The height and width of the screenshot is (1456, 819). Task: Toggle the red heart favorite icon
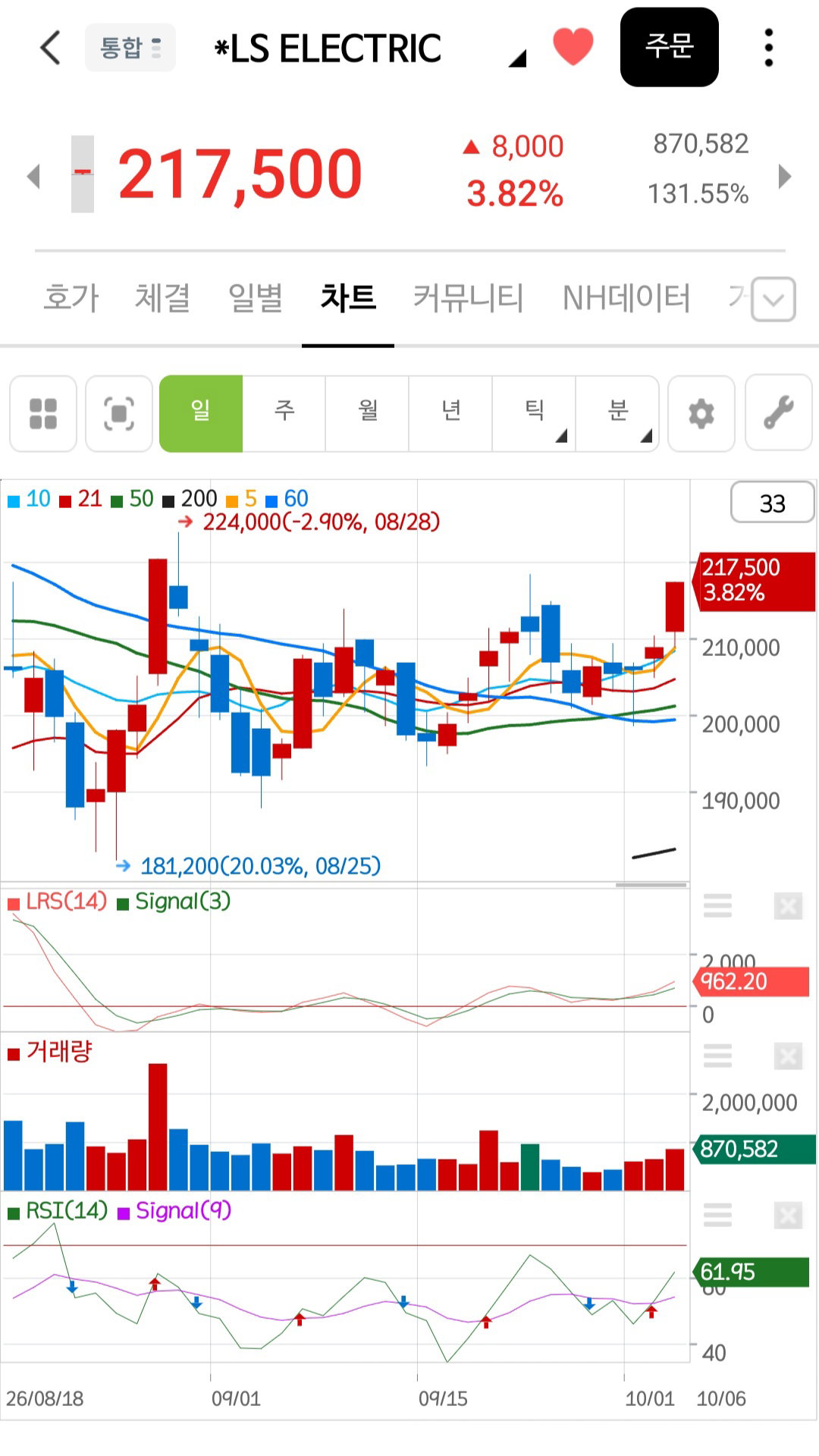pyautogui.click(x=573, y=46)
